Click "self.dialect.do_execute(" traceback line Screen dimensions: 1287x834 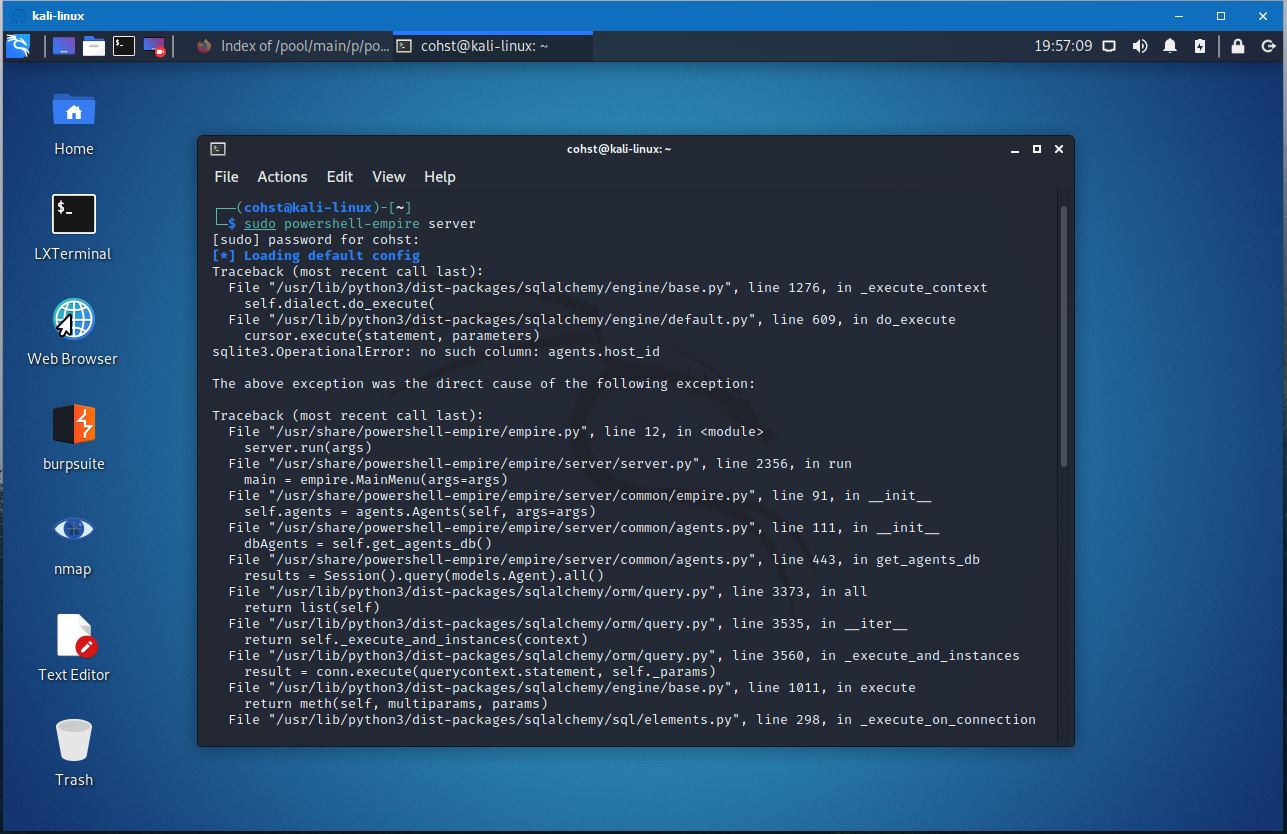(340, 303)
